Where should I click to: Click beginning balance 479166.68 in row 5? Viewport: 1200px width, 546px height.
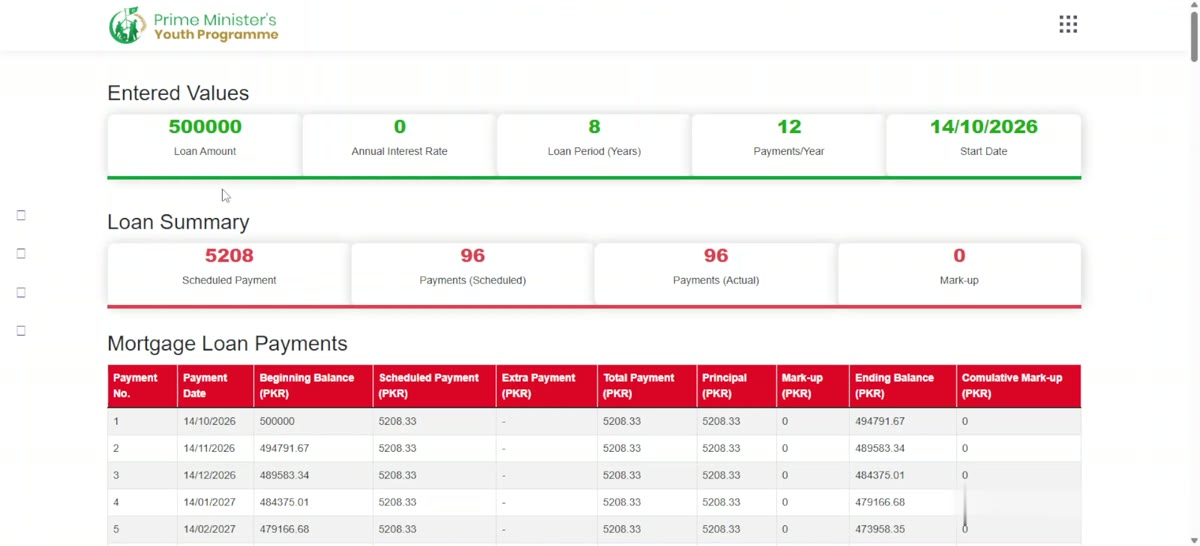pyautogui.click(x=284, y=530)
